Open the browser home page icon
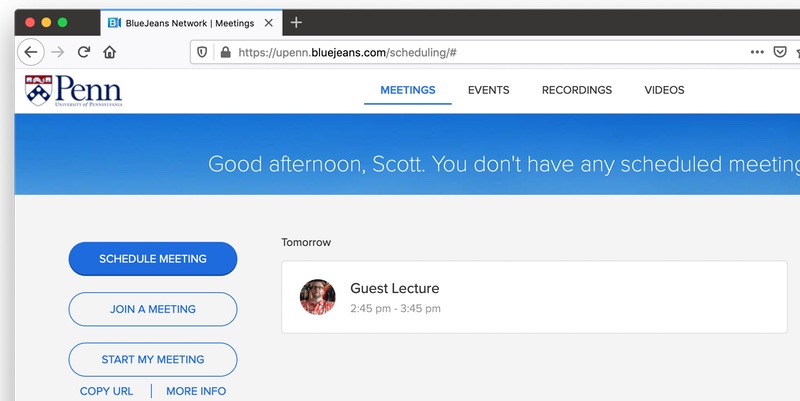Image resolution: width=800 pixels, height=401 pixels. pyautogui.click(x=110, y=52)
